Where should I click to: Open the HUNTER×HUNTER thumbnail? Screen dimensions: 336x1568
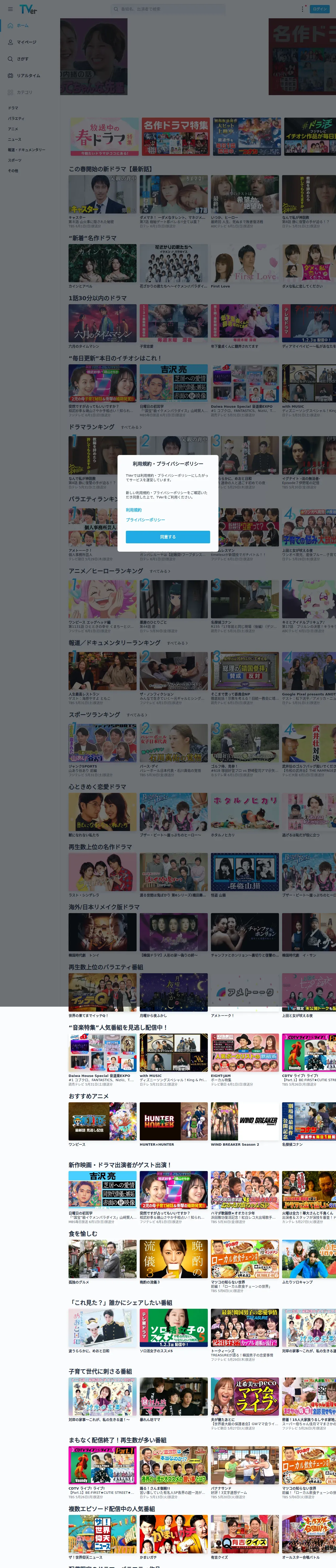point(174,1121)
